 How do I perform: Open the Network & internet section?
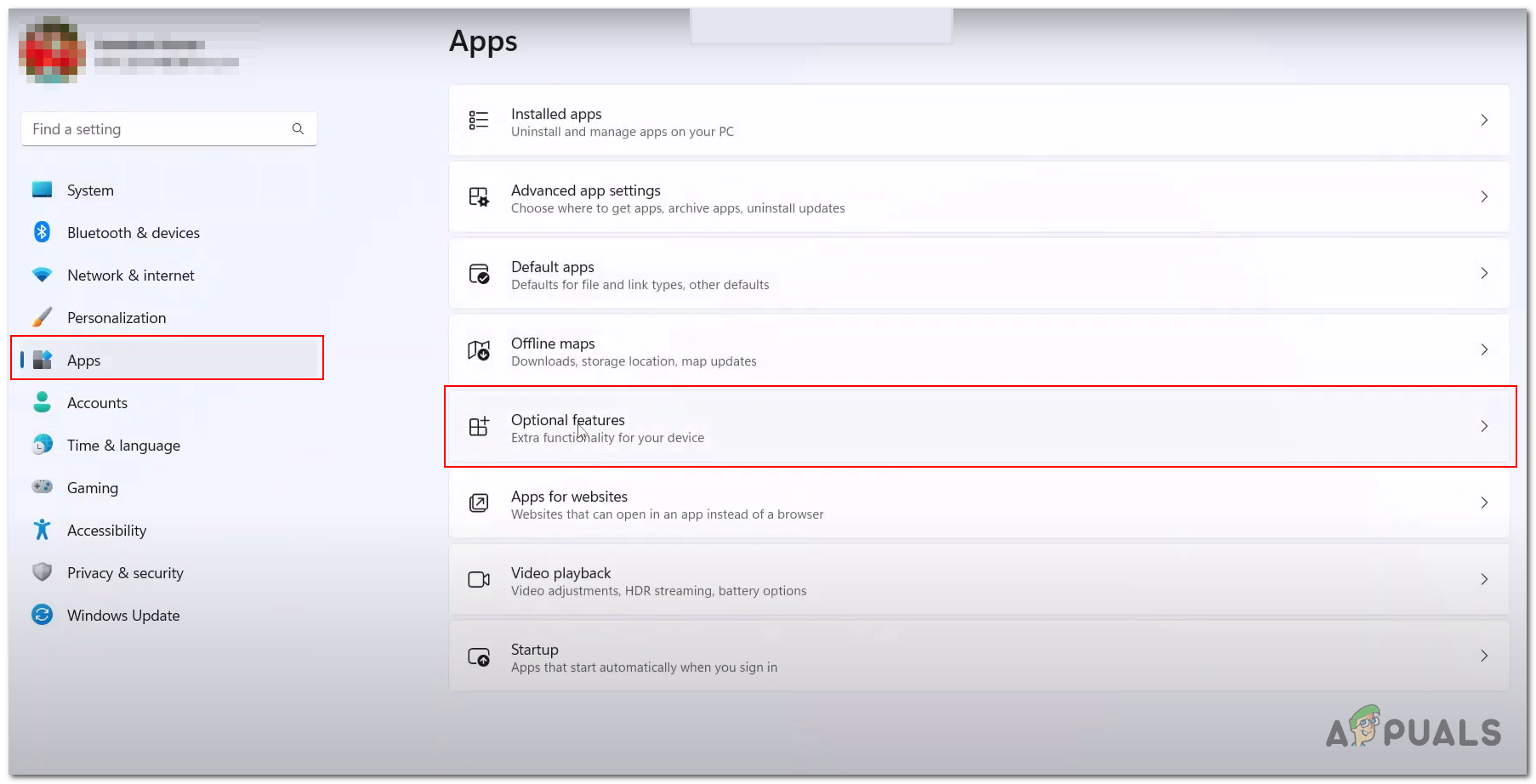pos(130,275)
